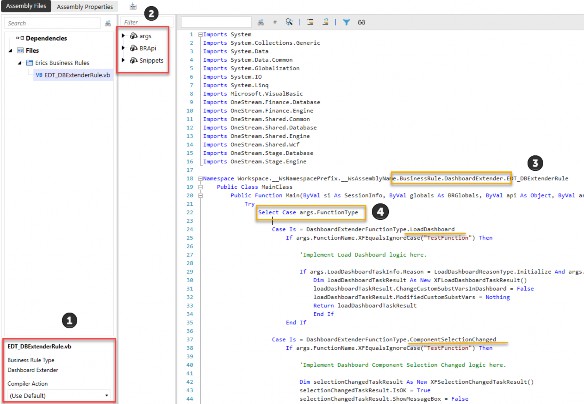
Task: Click the binoculars find icon in code toolbar
Action: pyautogui.click(x=261, y=22)
